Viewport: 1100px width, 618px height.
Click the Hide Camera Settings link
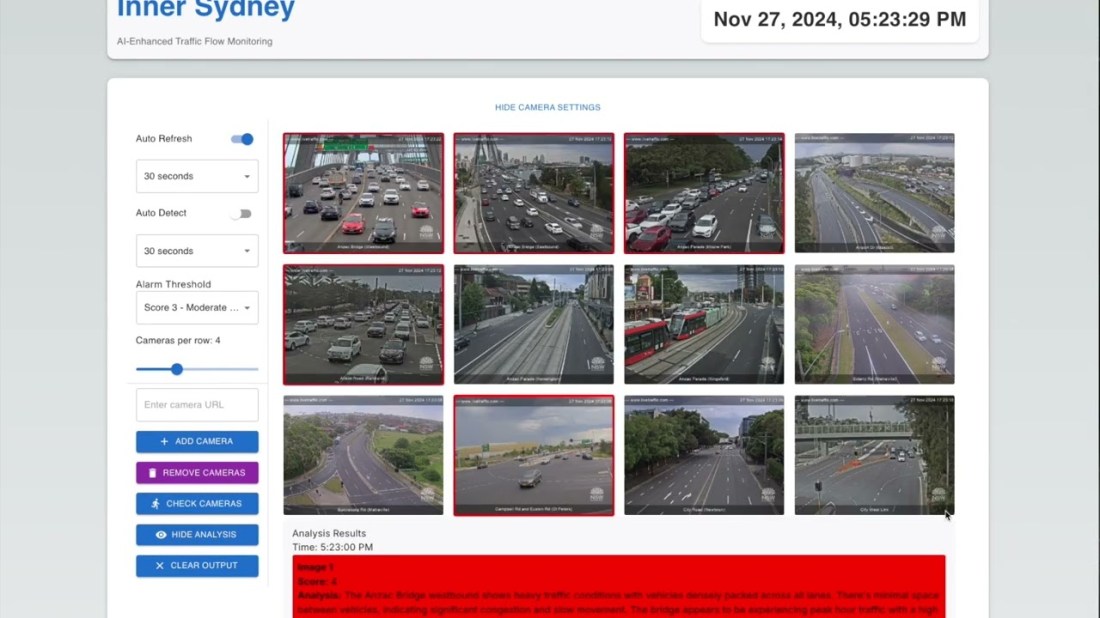[547, 107]
